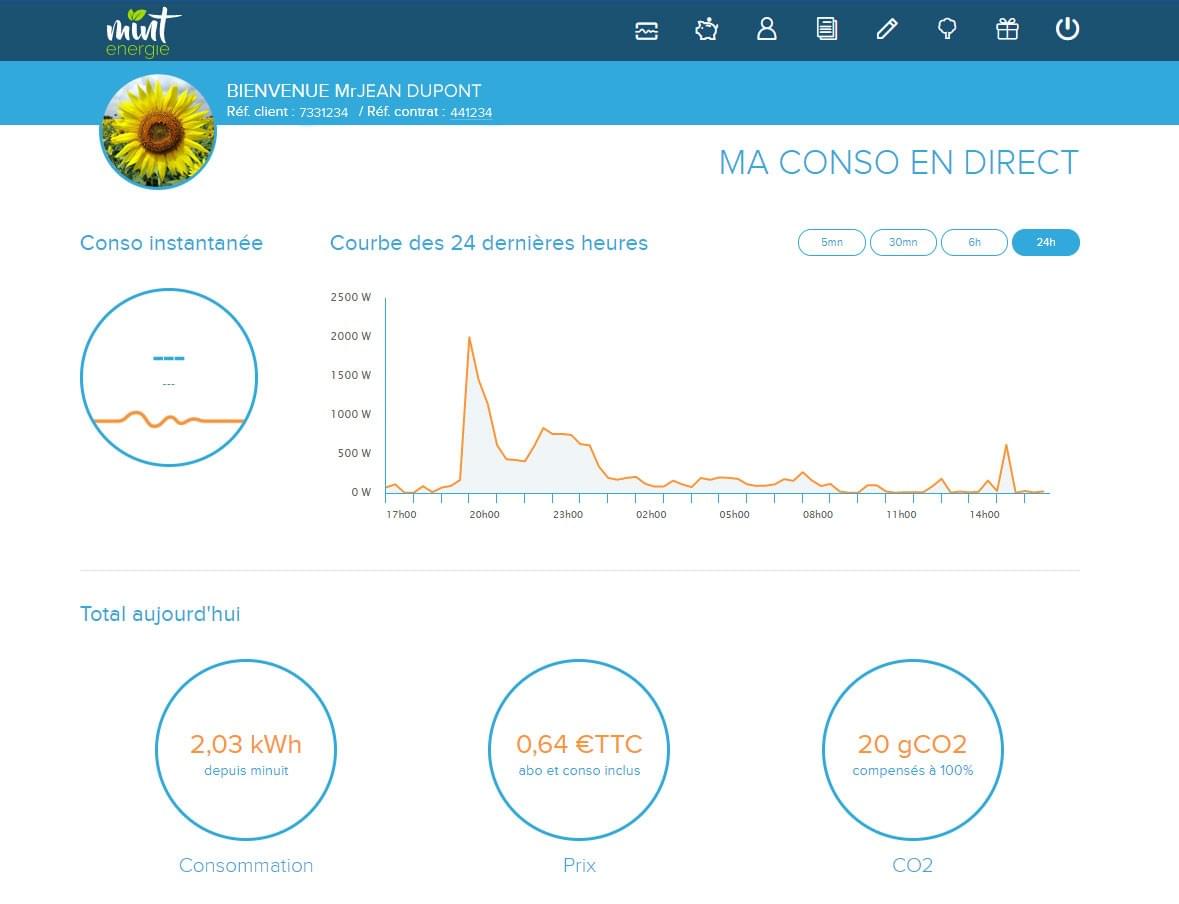Open the tree environment icon
The width and height of the screenshot is (1179, 904).
pyautogui.click(x=947, y=29)
